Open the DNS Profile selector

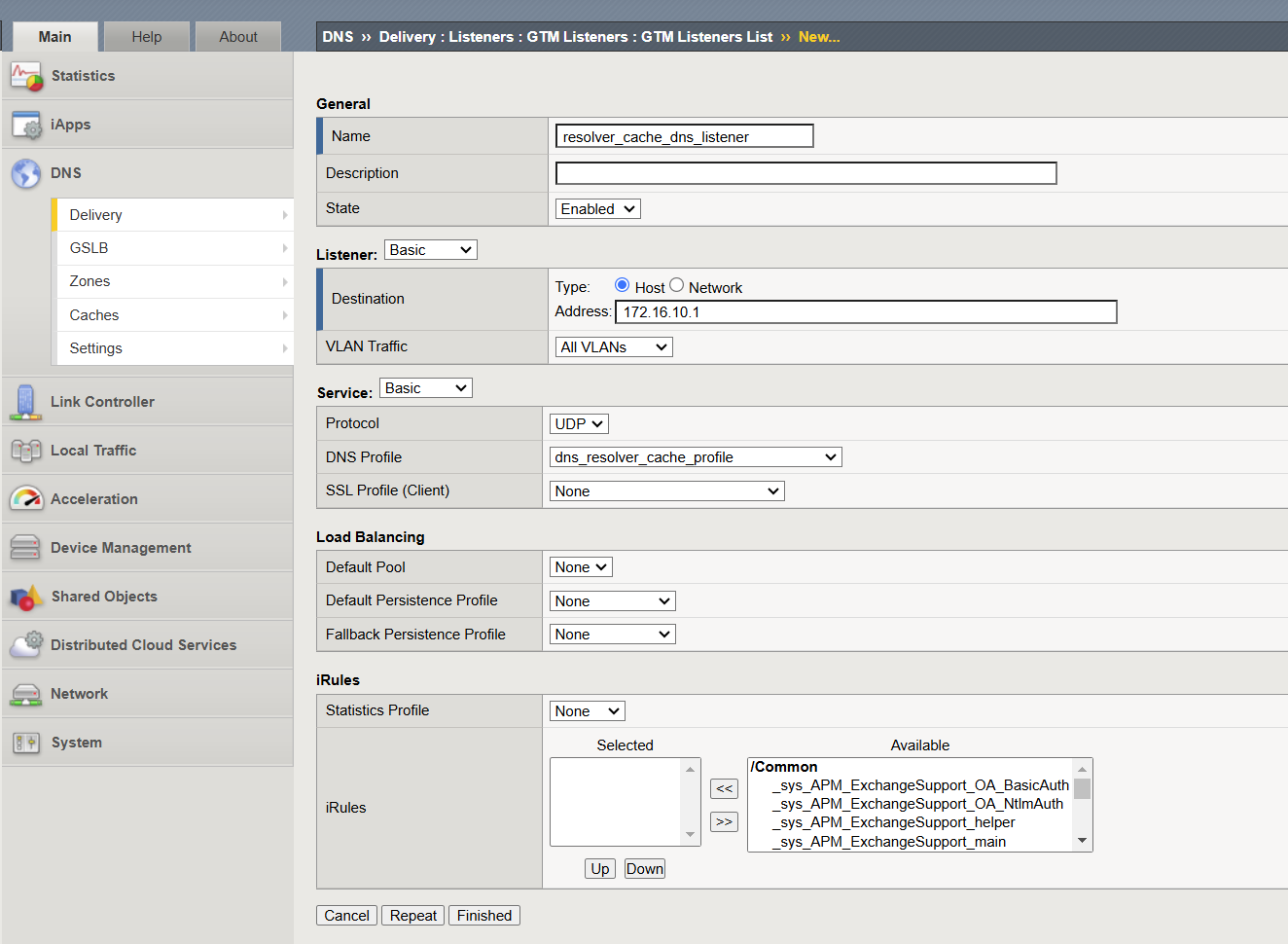tap(695, 456)
